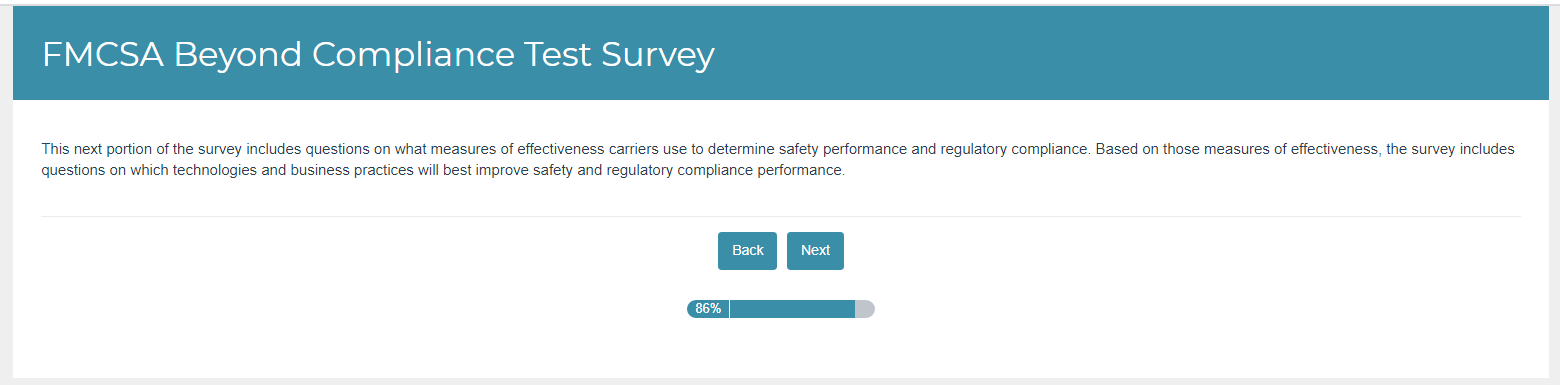1560x385 pixels.
Task: Click blank white space below the progress bar
Action: coord(780,350)
